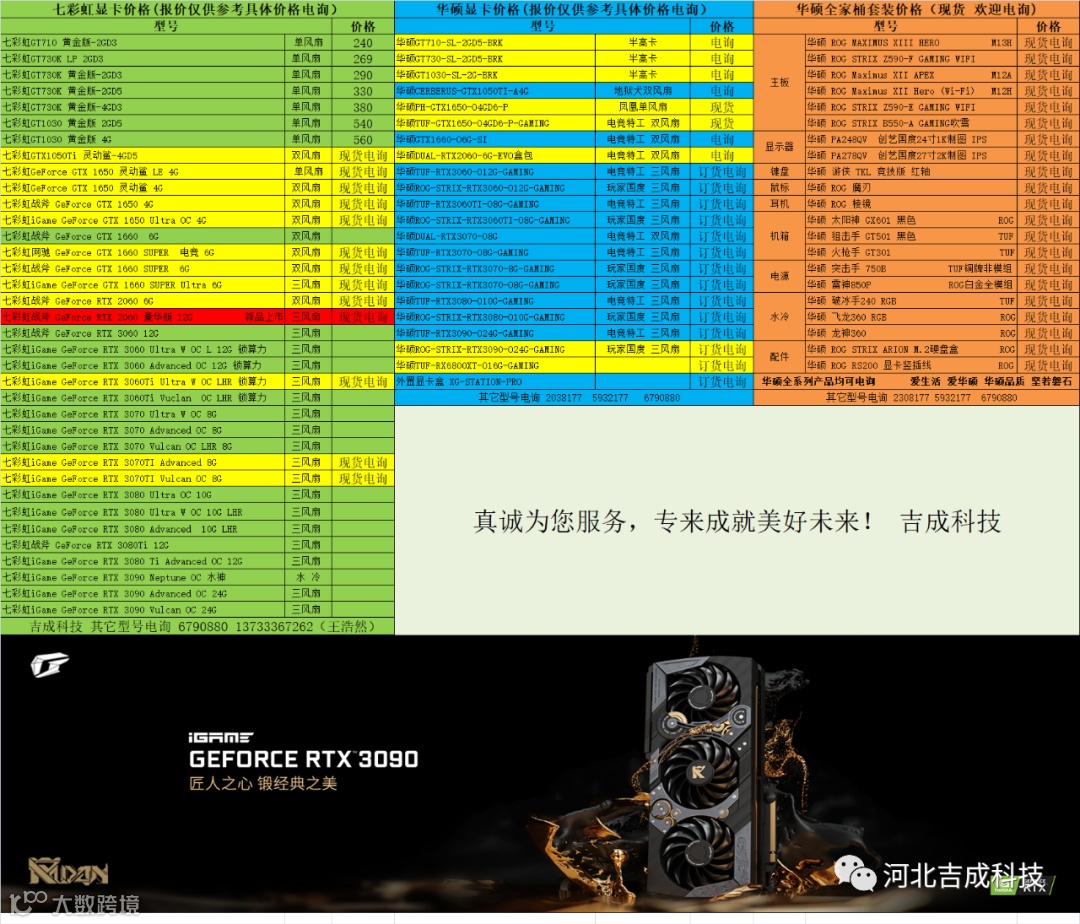Select iGame RTX 3090 Vulcan OC 24G row
1080x924 pixels.
coord(197,610)
